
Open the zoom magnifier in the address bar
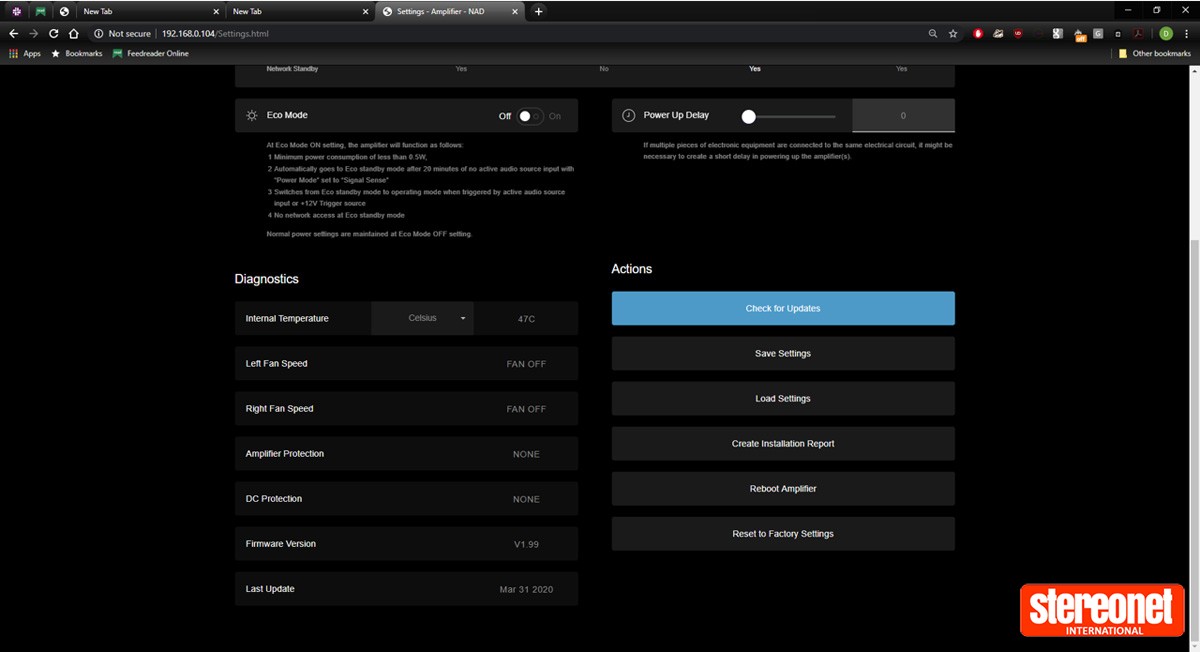[x=933, y=33]
